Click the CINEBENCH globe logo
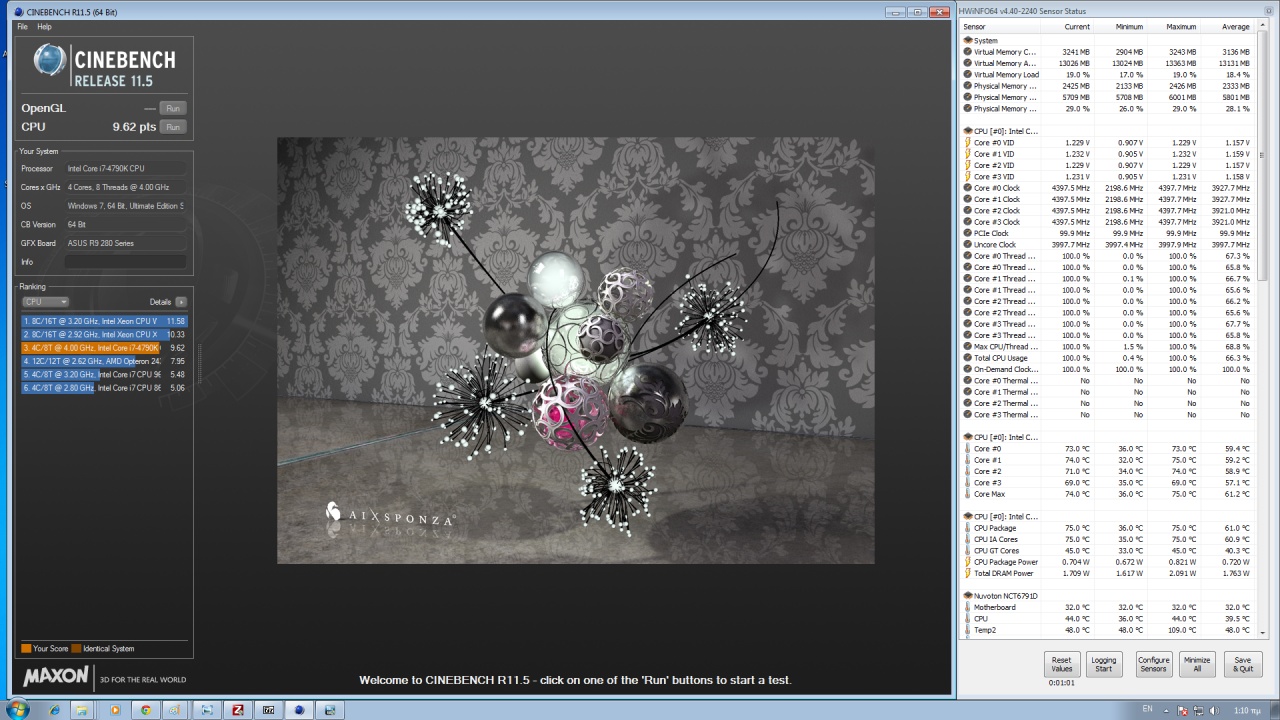The image size is (1280, 720). click(x=50, y=61)
